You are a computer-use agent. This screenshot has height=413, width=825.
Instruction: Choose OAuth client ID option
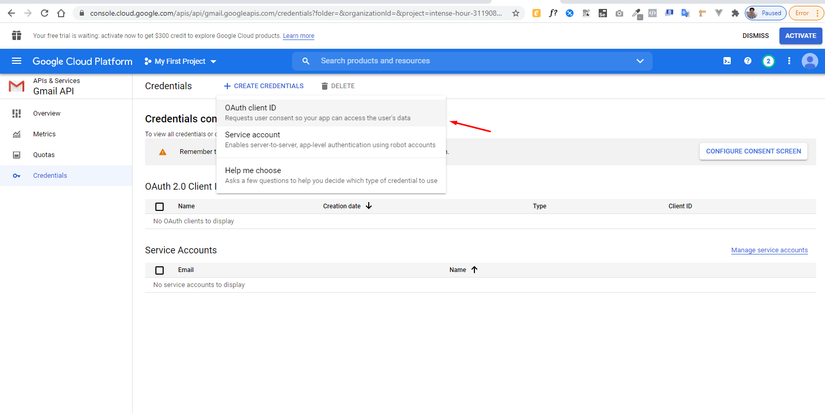click(331, 113)
